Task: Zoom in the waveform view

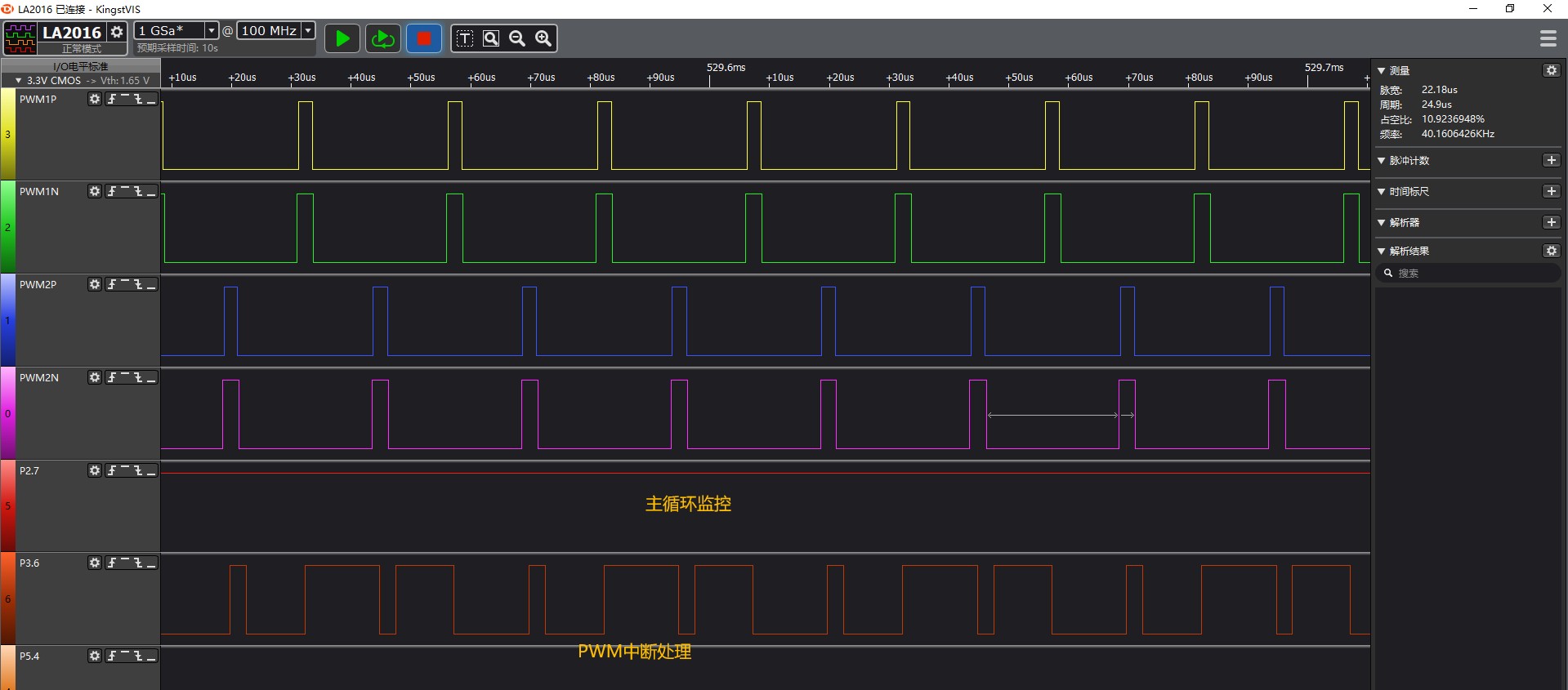Action: [543, 38]
